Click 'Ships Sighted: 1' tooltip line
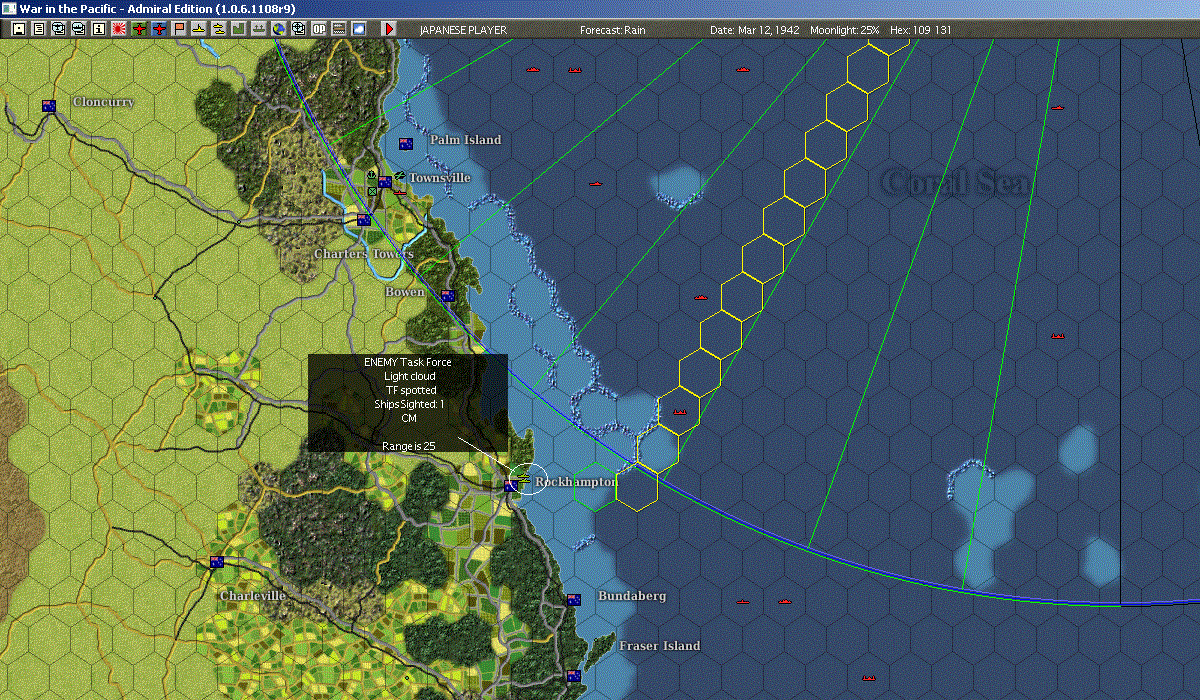 pyautogui.click(x=408, y=404)
